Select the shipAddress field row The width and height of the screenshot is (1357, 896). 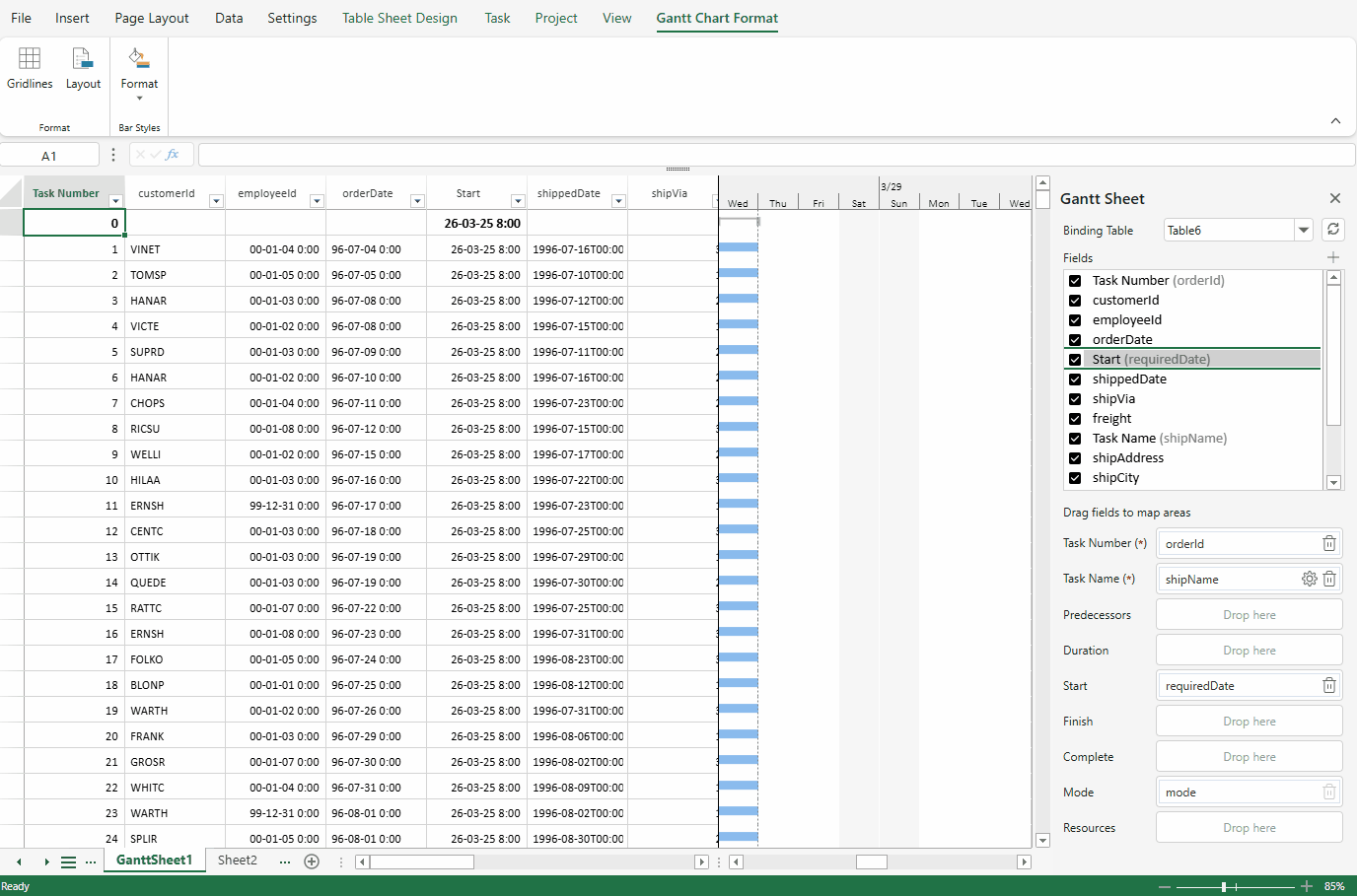[x=1193, y=458]
